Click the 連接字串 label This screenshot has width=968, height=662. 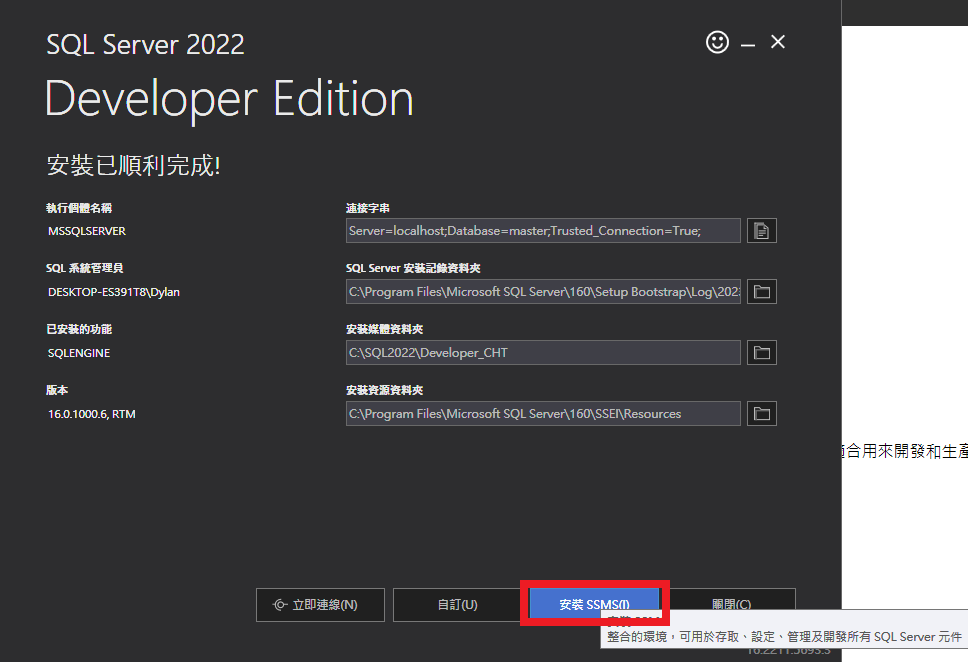click(368, 208)
